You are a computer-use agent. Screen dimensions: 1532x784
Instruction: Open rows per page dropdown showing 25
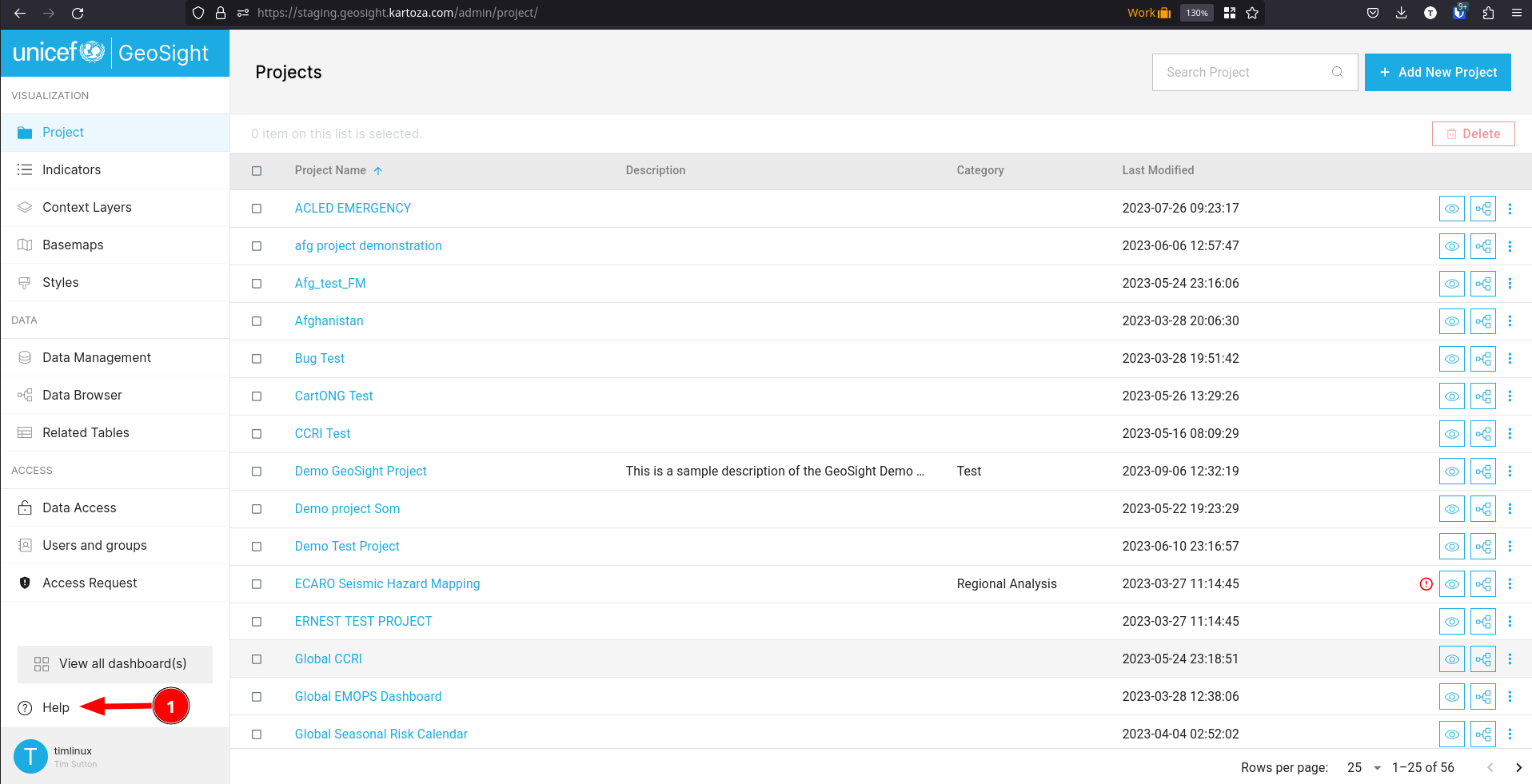[1364, 767]
